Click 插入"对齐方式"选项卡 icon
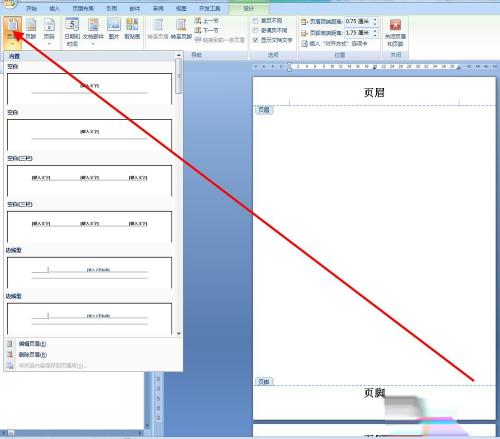The width and height of the screenshot is (500, 439). point(304,44)
